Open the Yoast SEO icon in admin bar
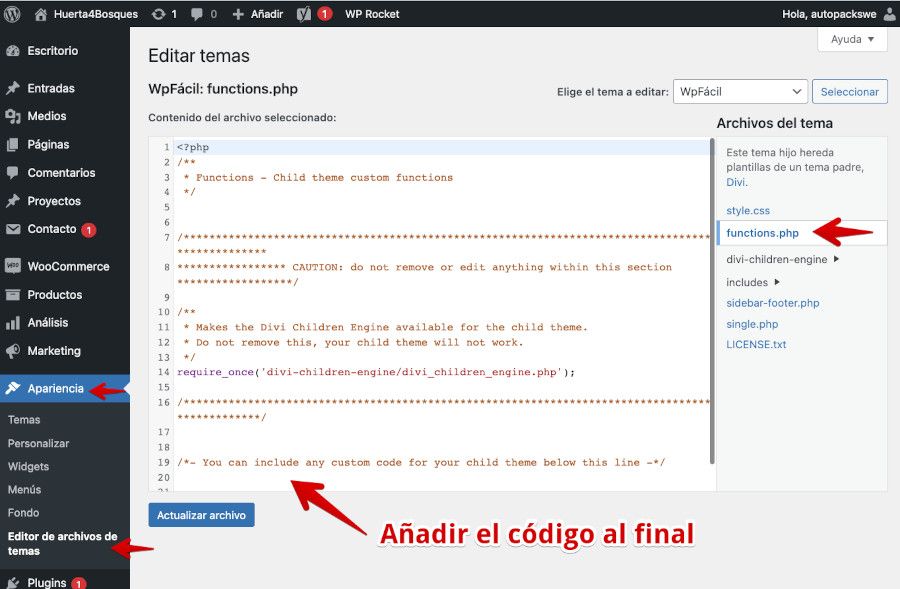The height and width of the screenshot is (589, 900). [x=304, y=14]
